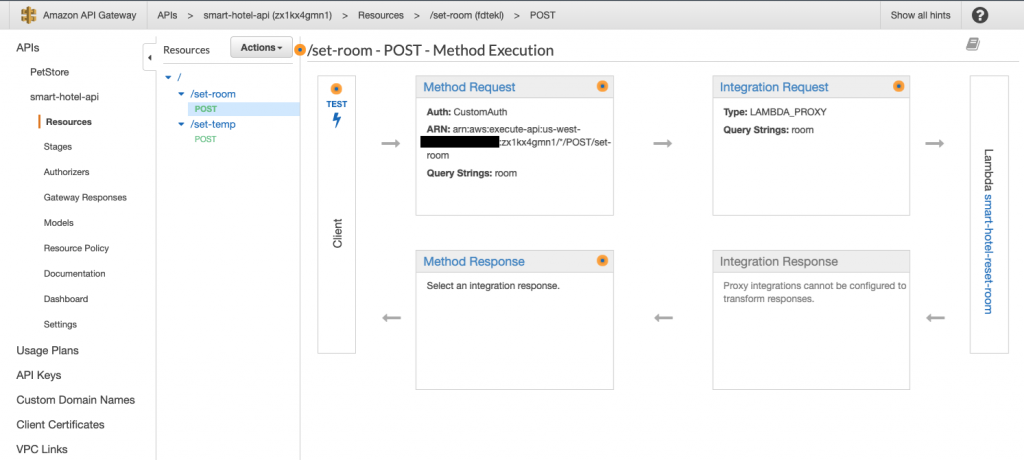
Task: Select the /set-room resource
Action: point(213,94)
